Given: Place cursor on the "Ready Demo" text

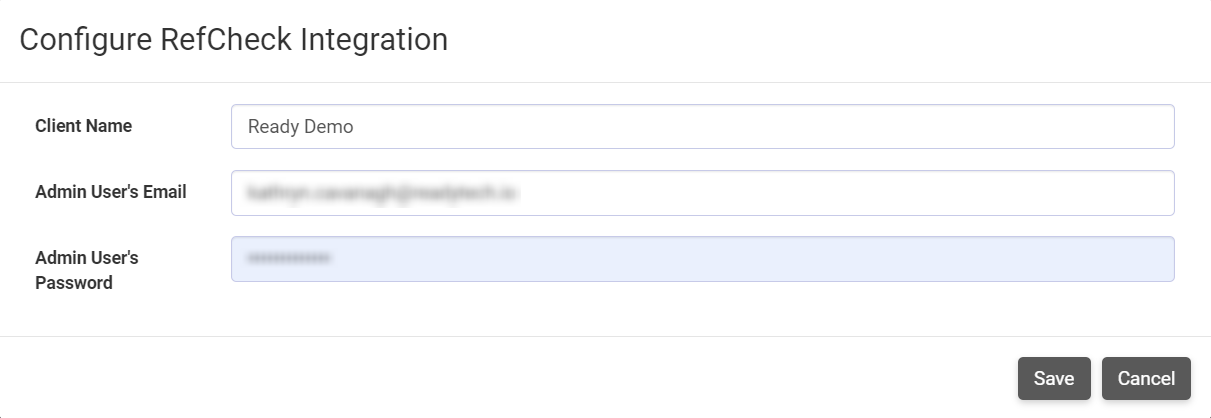Looking at the screenshot, I should click(300, 127).
